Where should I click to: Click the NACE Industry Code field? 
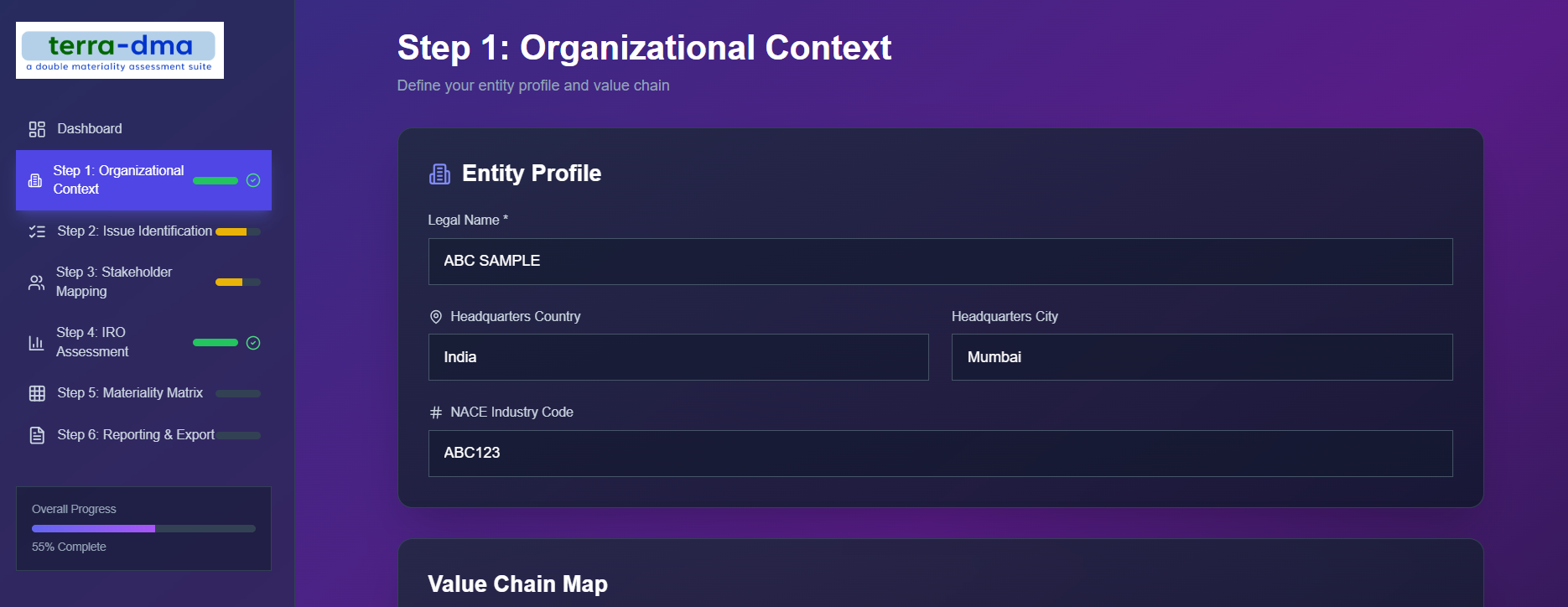coord(940,454)
